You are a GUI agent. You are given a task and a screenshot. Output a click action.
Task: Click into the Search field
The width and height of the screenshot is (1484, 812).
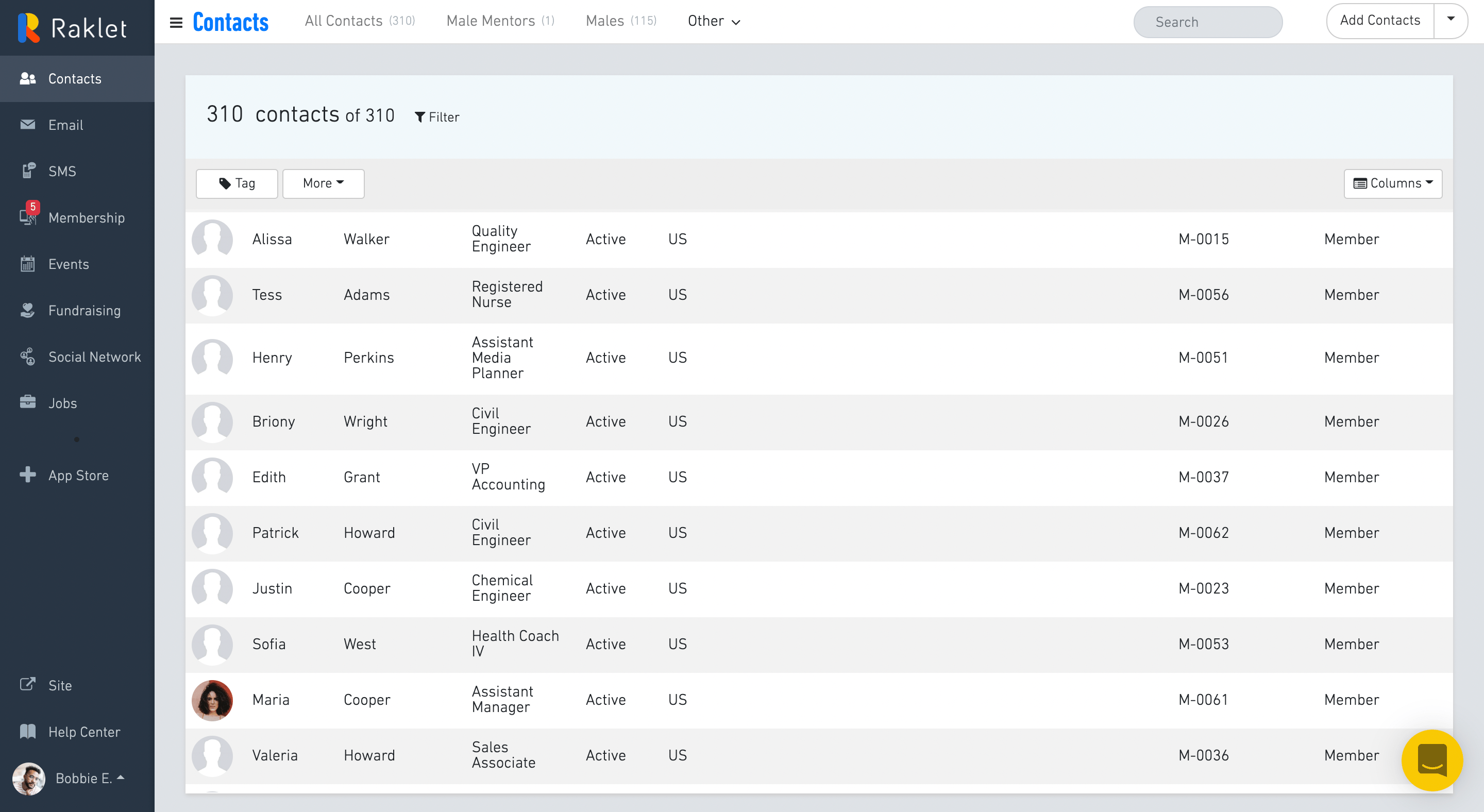click(1207, 22)
